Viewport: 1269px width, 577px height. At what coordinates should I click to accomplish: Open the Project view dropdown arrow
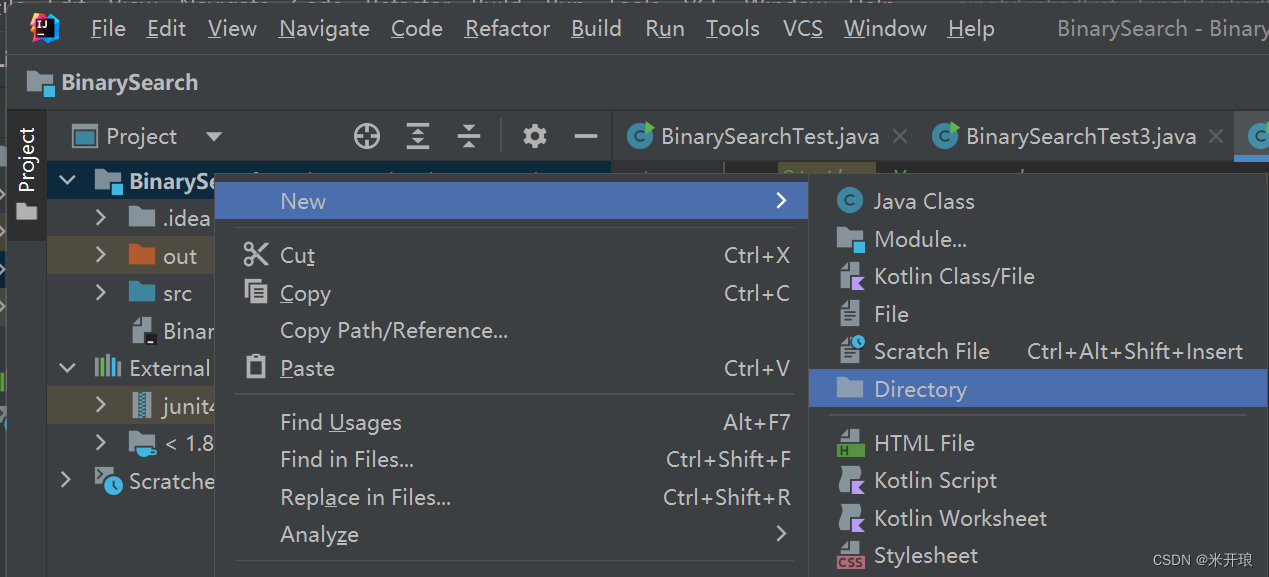pos(214,136)
